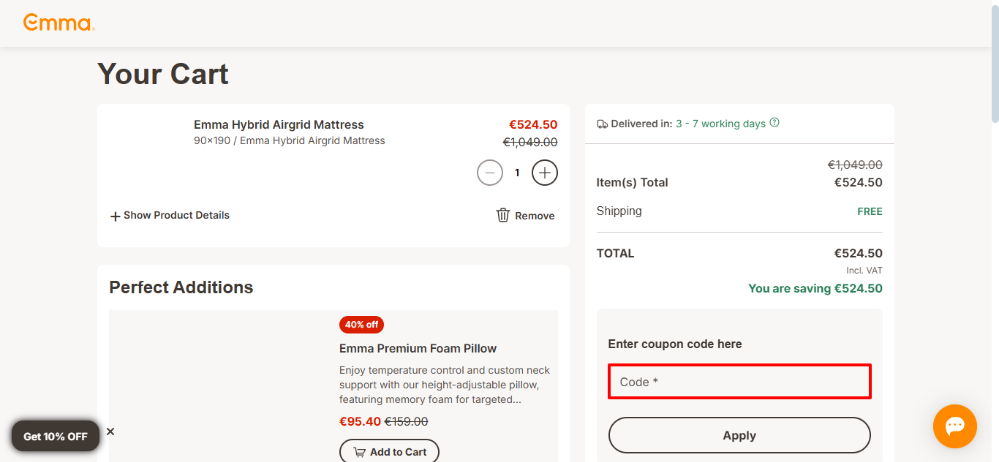Viewport: 999px width, 462px height.
Task: Click the 'Perfect Additions' heading
Action: coord(181,287)
